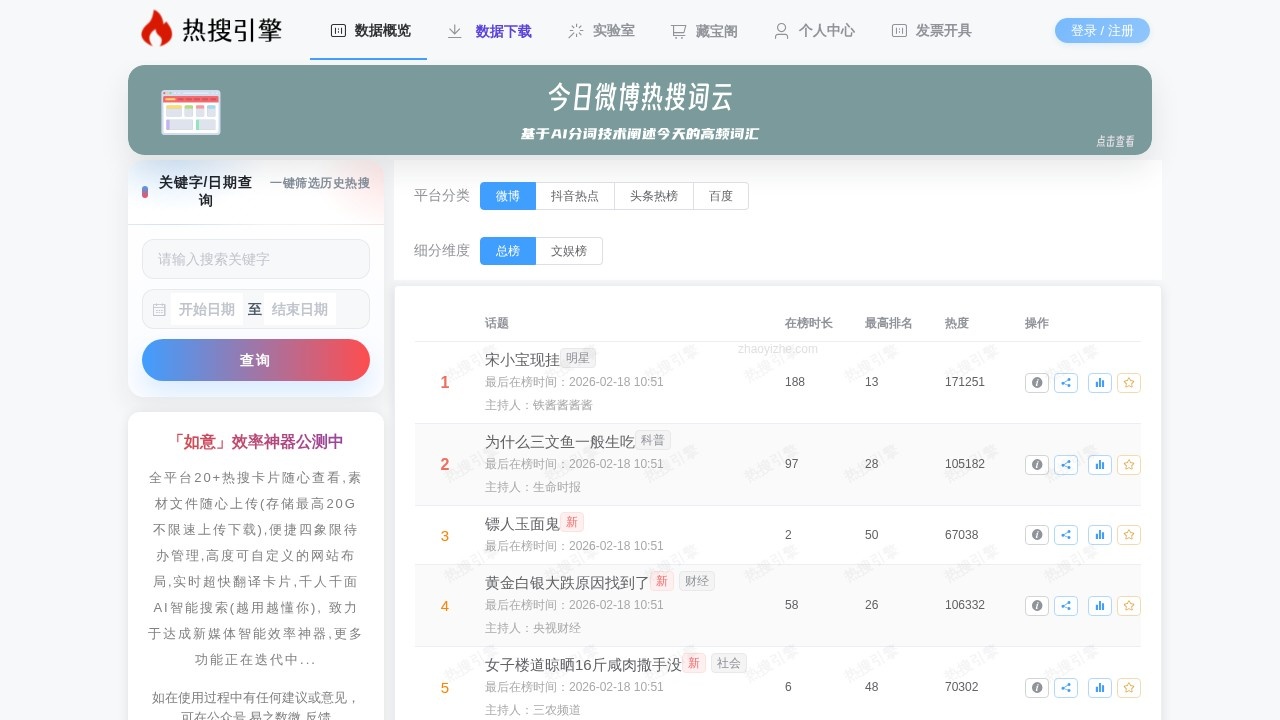
Task: Favorite 黄金白银大跌 using the star icon
Action: (1129, 605)
